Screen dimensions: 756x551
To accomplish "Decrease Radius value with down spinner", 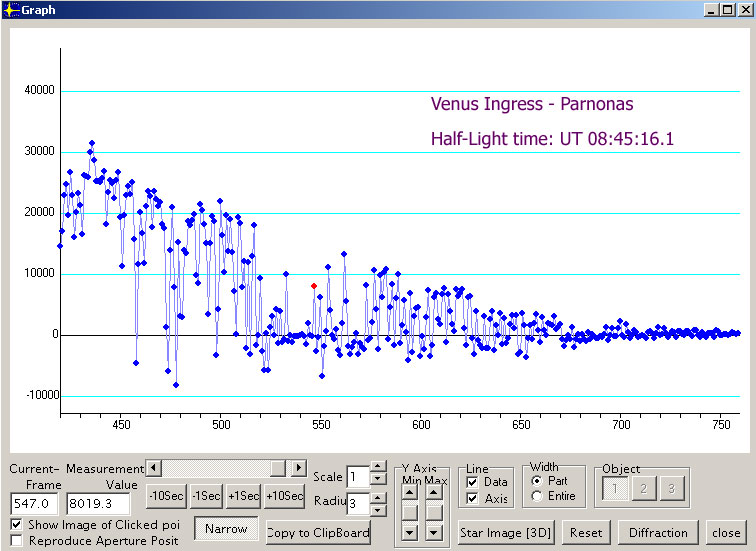I will pos(377,507).
